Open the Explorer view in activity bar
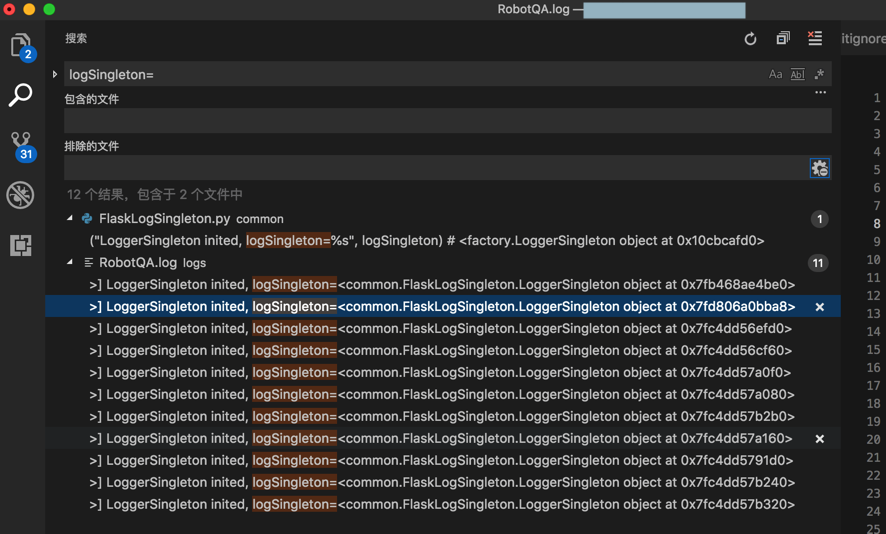Viewport: 886px width, 534px height. 21,46
